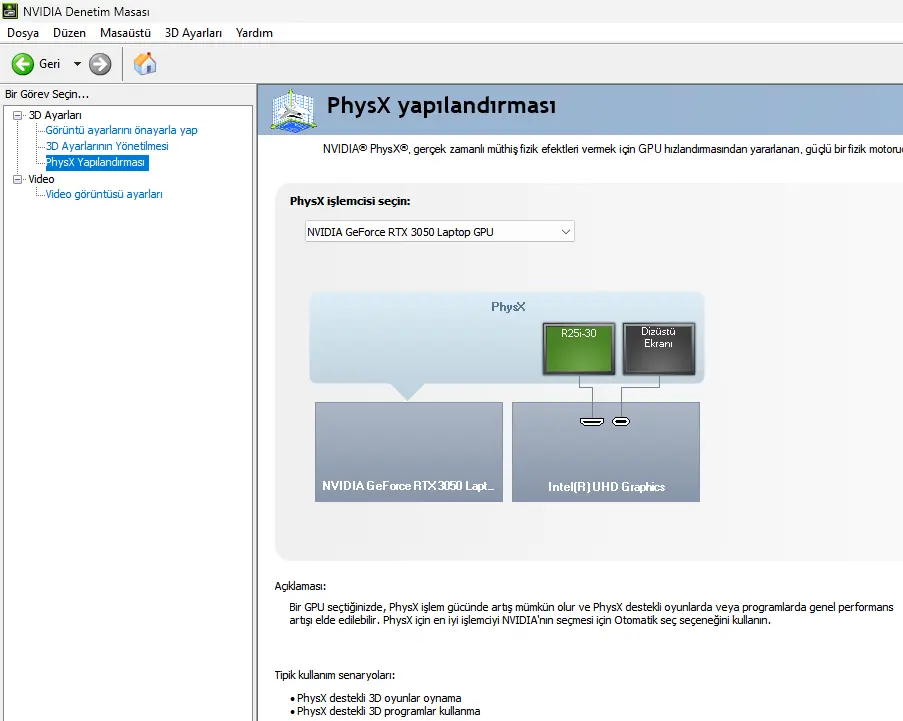Open the Düzen menu
Screen dimensions: 903x721
tap(69, 33)
